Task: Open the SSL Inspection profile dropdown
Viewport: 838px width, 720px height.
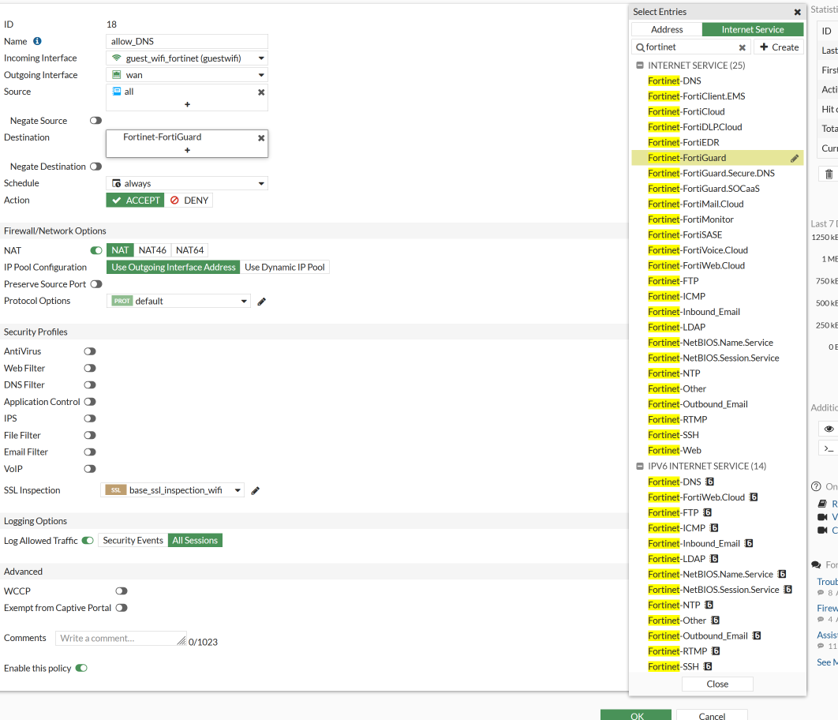Action: [173, 490]
